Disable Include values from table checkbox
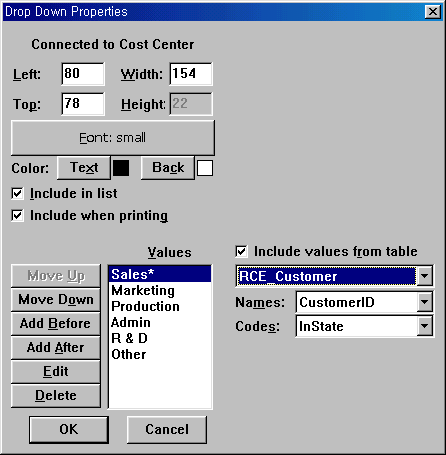The width and height of the screenshot is (446, 455). pos(242,251)
